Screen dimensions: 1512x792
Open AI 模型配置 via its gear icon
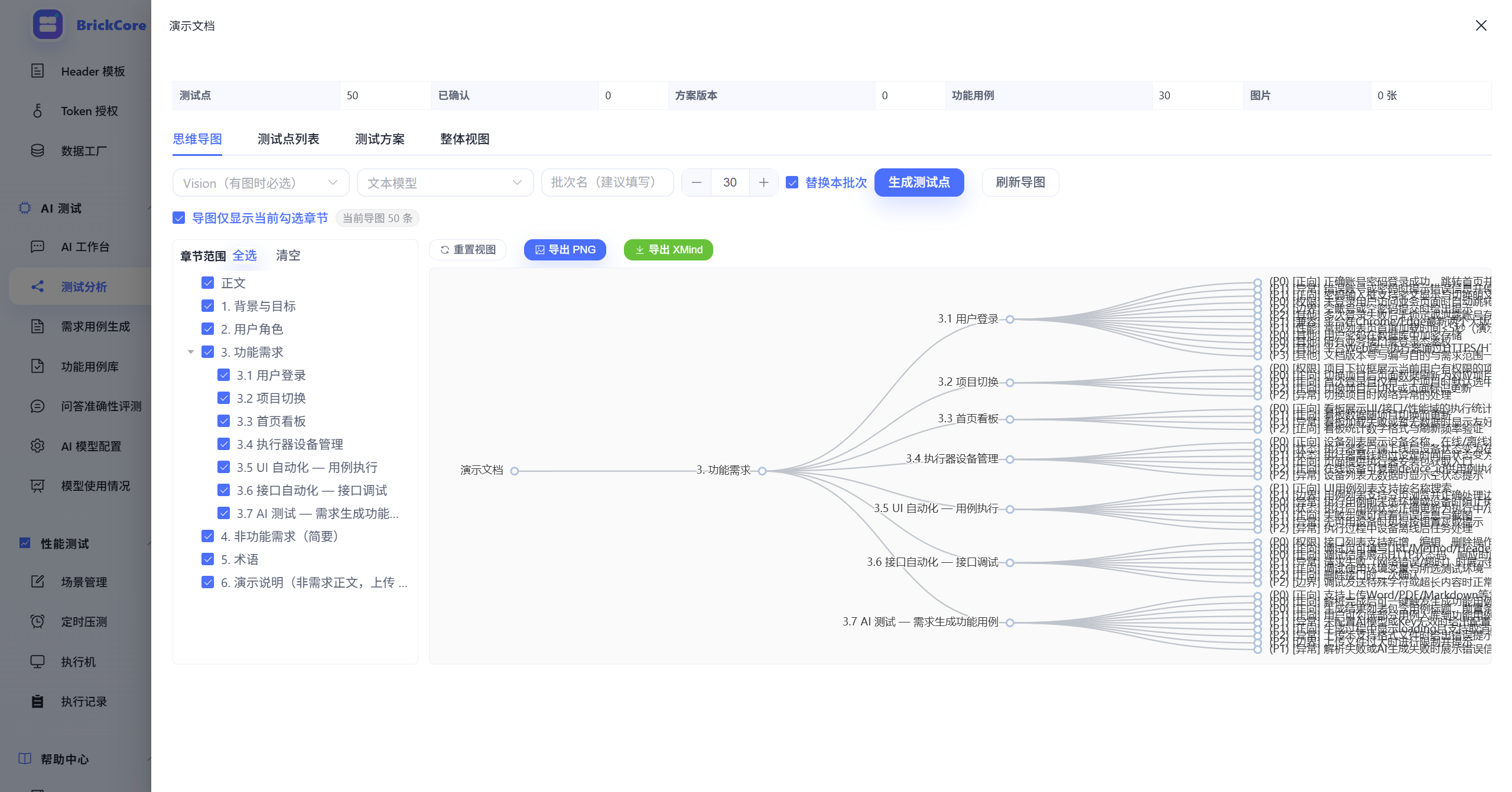(x=37, y=446)
